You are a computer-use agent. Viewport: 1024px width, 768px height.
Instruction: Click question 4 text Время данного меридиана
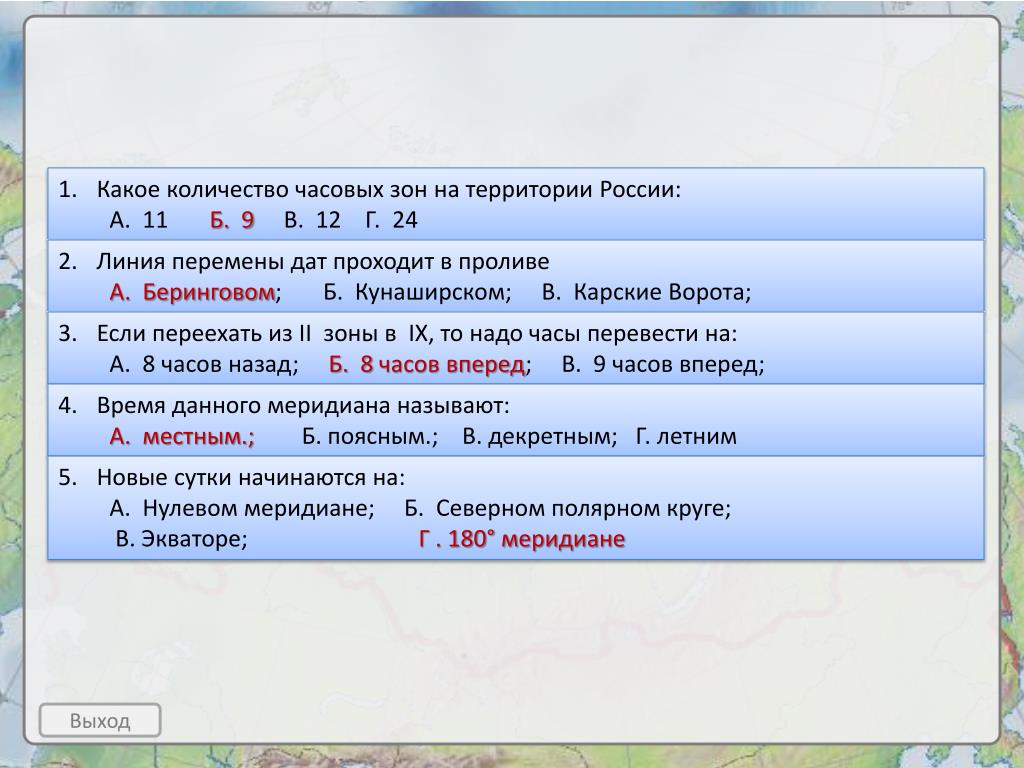coord(303,406)
